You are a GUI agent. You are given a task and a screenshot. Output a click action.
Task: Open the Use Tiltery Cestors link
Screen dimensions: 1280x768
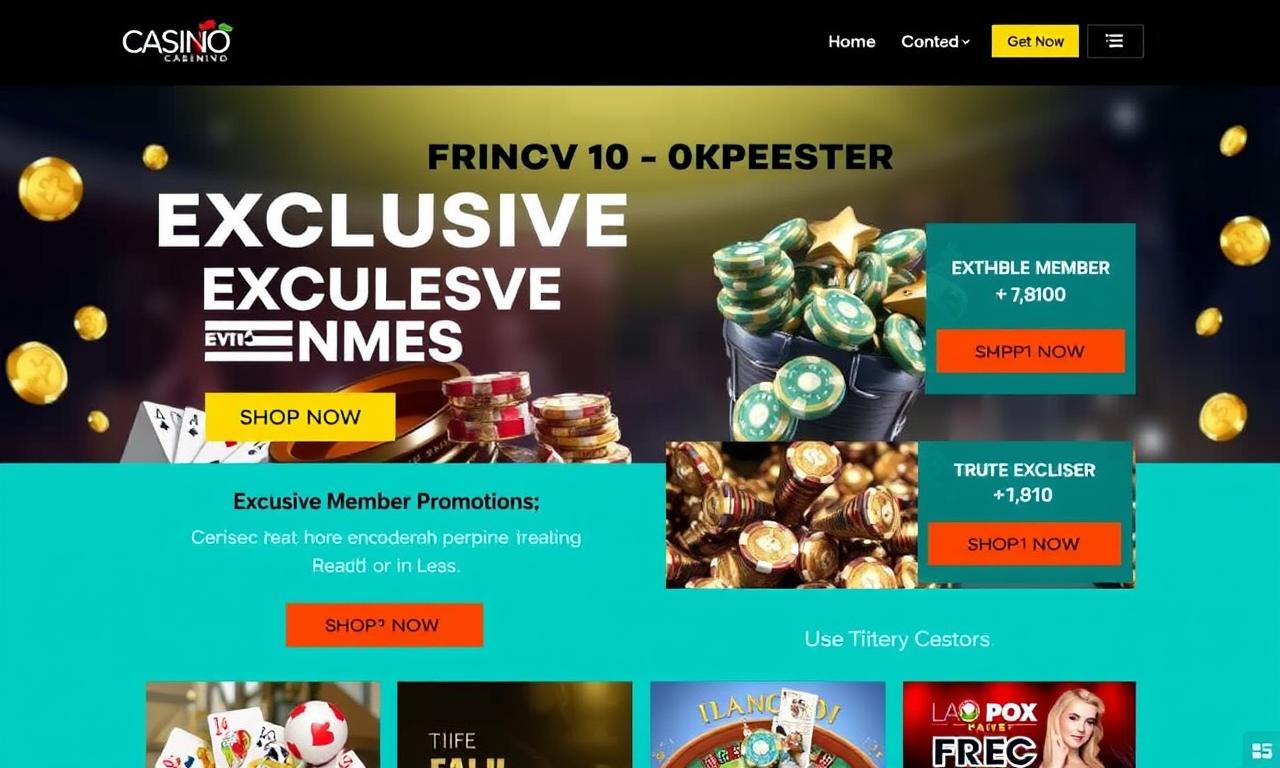point(897,639)
